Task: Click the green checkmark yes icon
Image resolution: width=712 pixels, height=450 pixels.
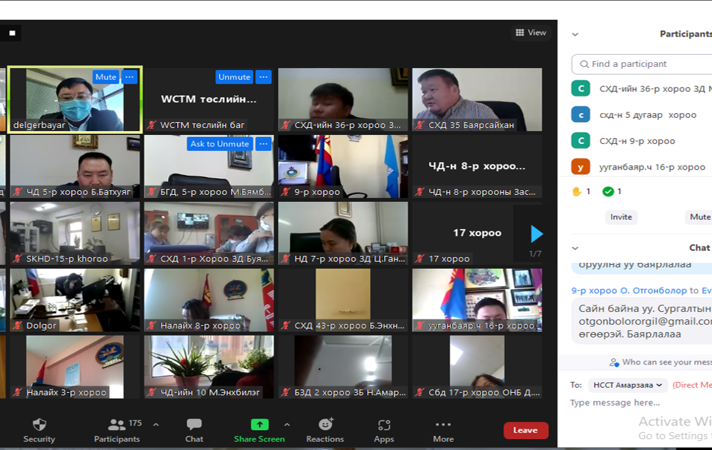Action: click(x=608, y=191)
